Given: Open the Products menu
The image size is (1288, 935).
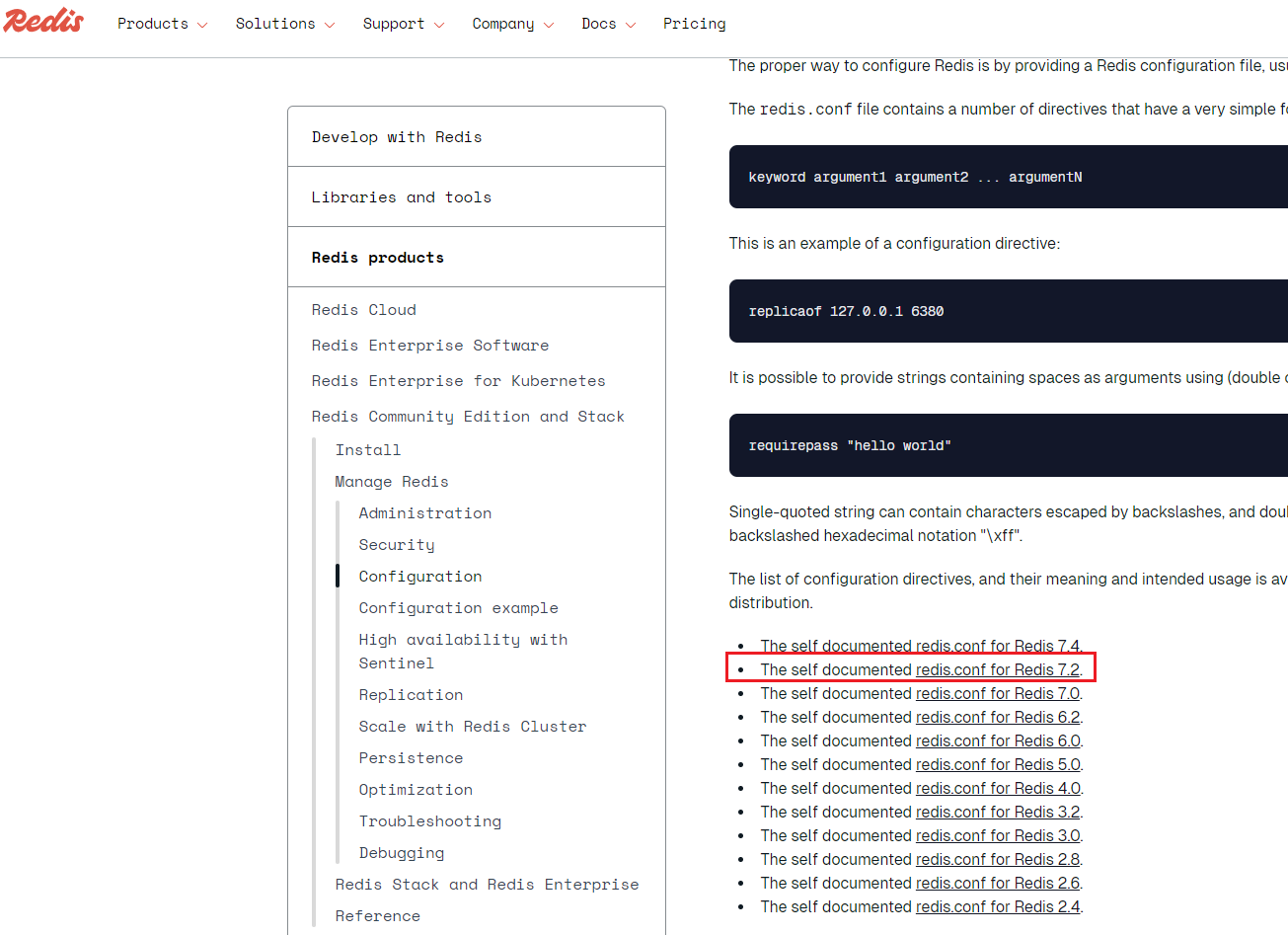Looking at the screenshot, I should tap(162, 24).
